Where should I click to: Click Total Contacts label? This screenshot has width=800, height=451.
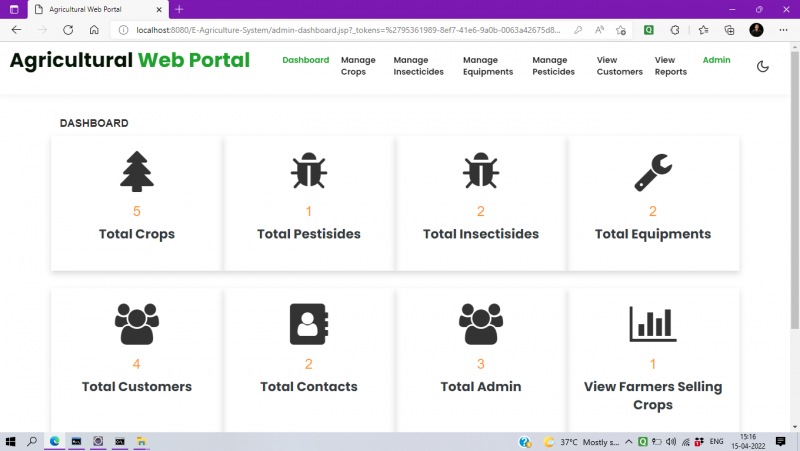tap(309, 386)
